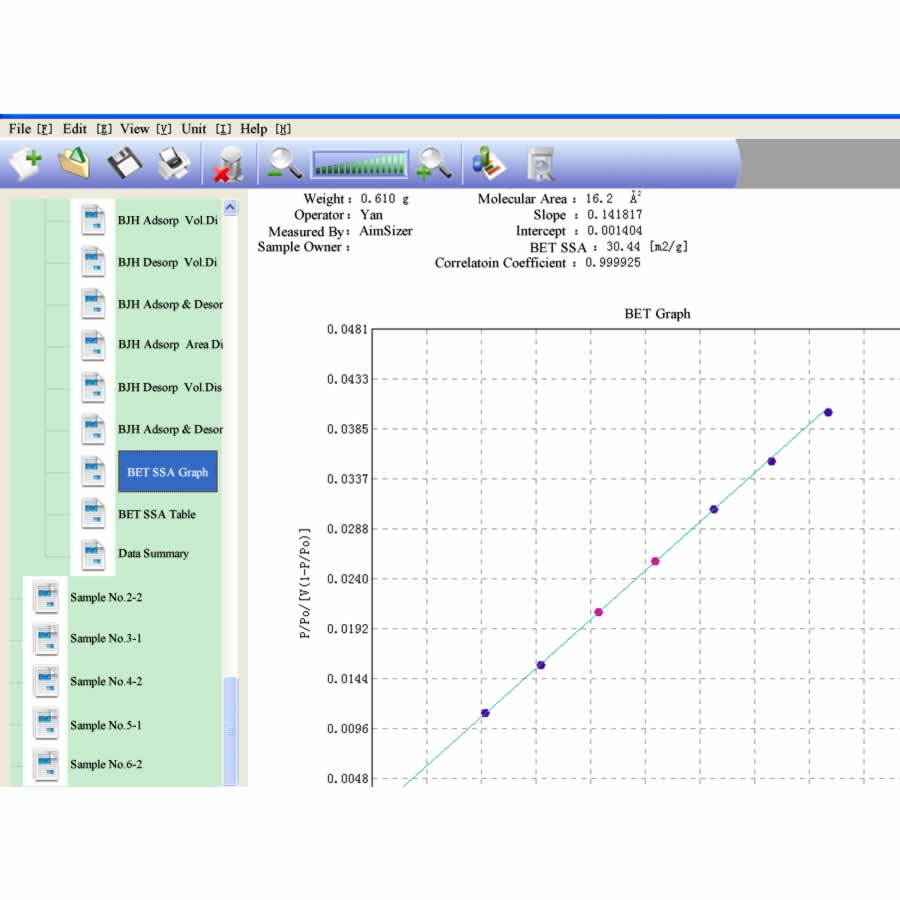
Task: Select BJH Adsorp Area Di tree item
Action: 170,344
